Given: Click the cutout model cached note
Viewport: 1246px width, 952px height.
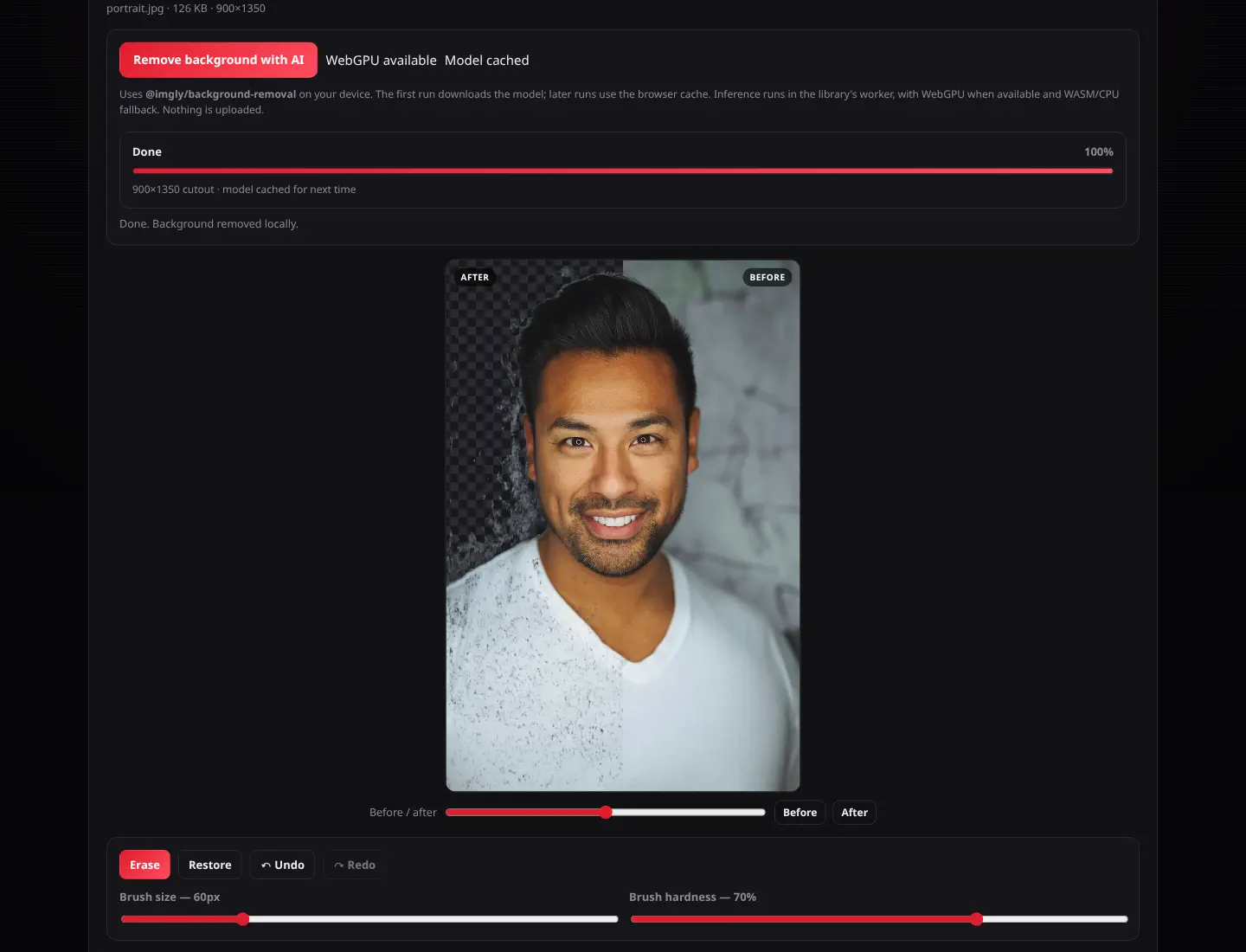Looking at the screenshot, I should coord(244,190).
